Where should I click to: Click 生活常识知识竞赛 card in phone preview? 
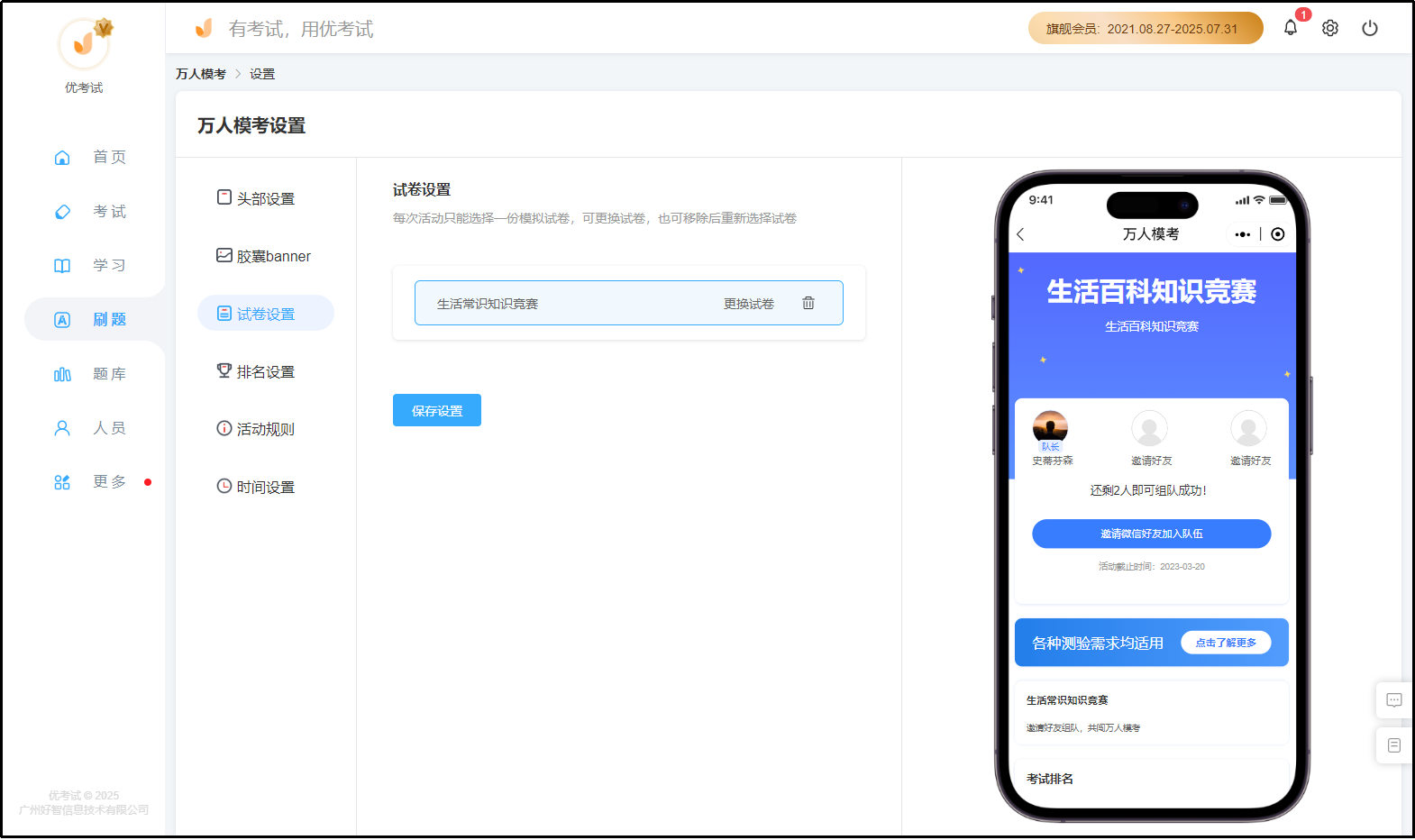tap(1152, 713)
